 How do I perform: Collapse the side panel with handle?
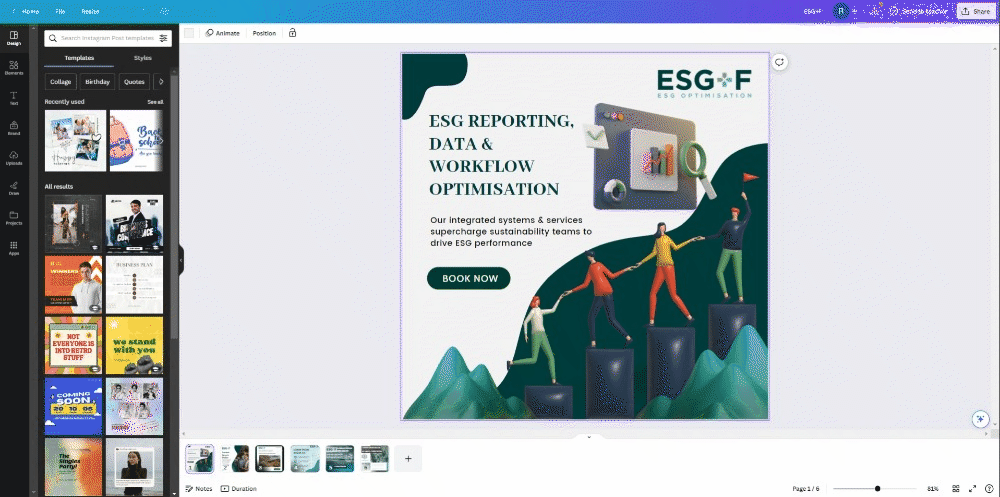181,260
